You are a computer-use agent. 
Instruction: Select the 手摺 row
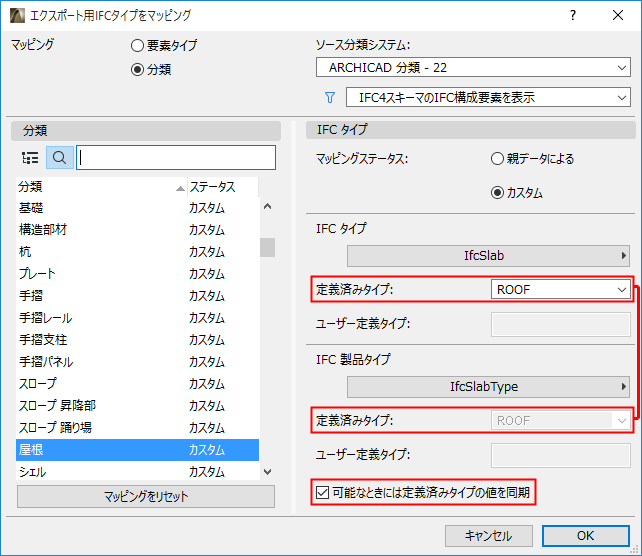pyautogui.click(x=138, y=296)
